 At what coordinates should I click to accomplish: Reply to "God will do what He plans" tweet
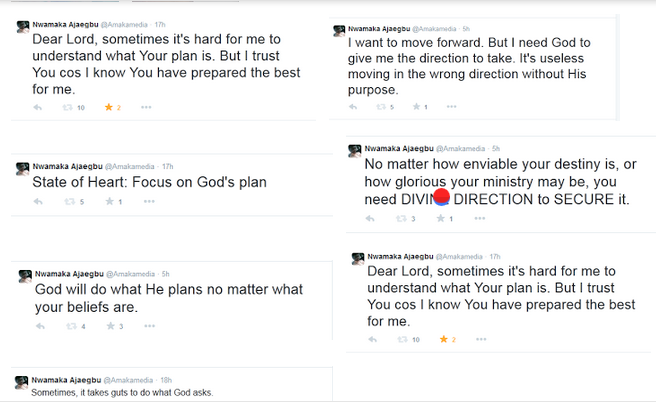(37, 326)
